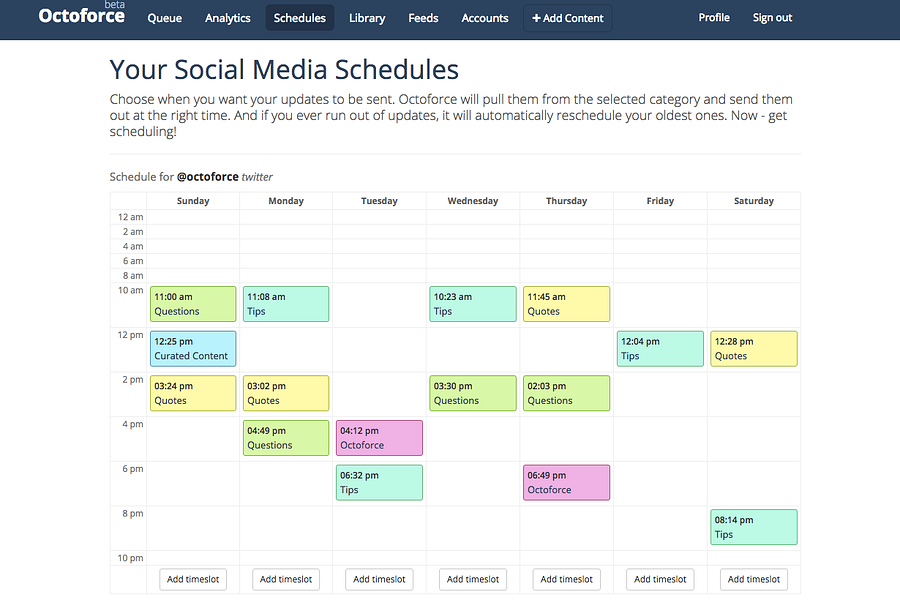Screen dimensions: 900x600
Task: Open Sunday 12:25 pm Curated Content slot
Action: (x=193, y=349)
